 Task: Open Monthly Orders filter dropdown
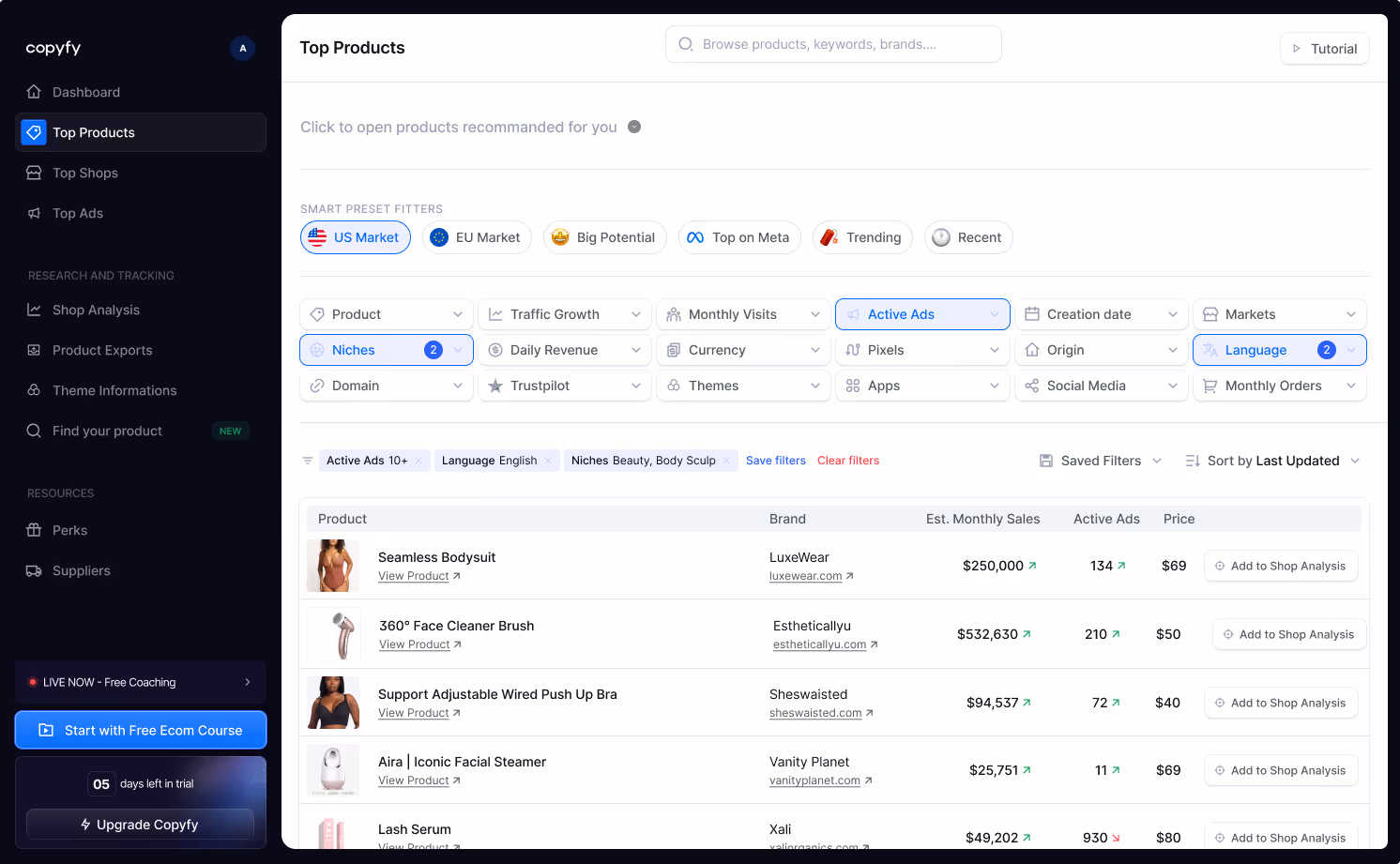[x=1280, y=386]
